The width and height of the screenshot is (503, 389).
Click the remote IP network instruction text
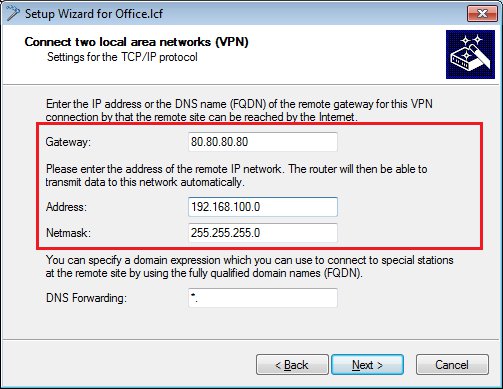pos(236,175)
